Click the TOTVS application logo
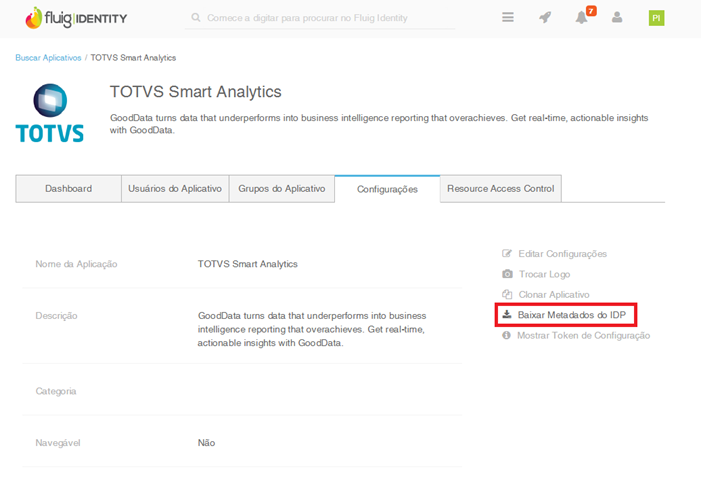Screen dimensions: 701x480 pos(50,113)
